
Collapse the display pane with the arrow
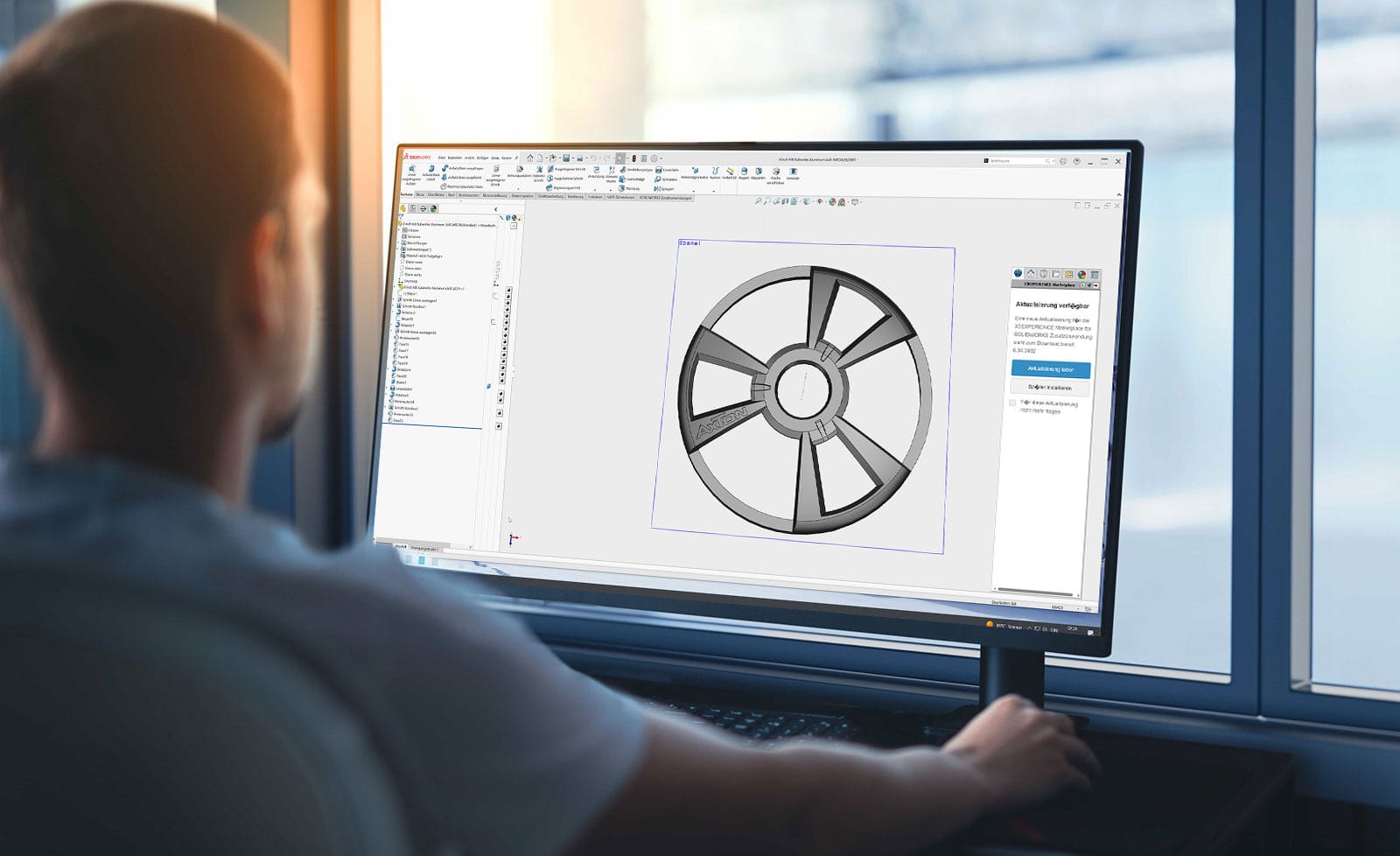(x=496, y=210)
